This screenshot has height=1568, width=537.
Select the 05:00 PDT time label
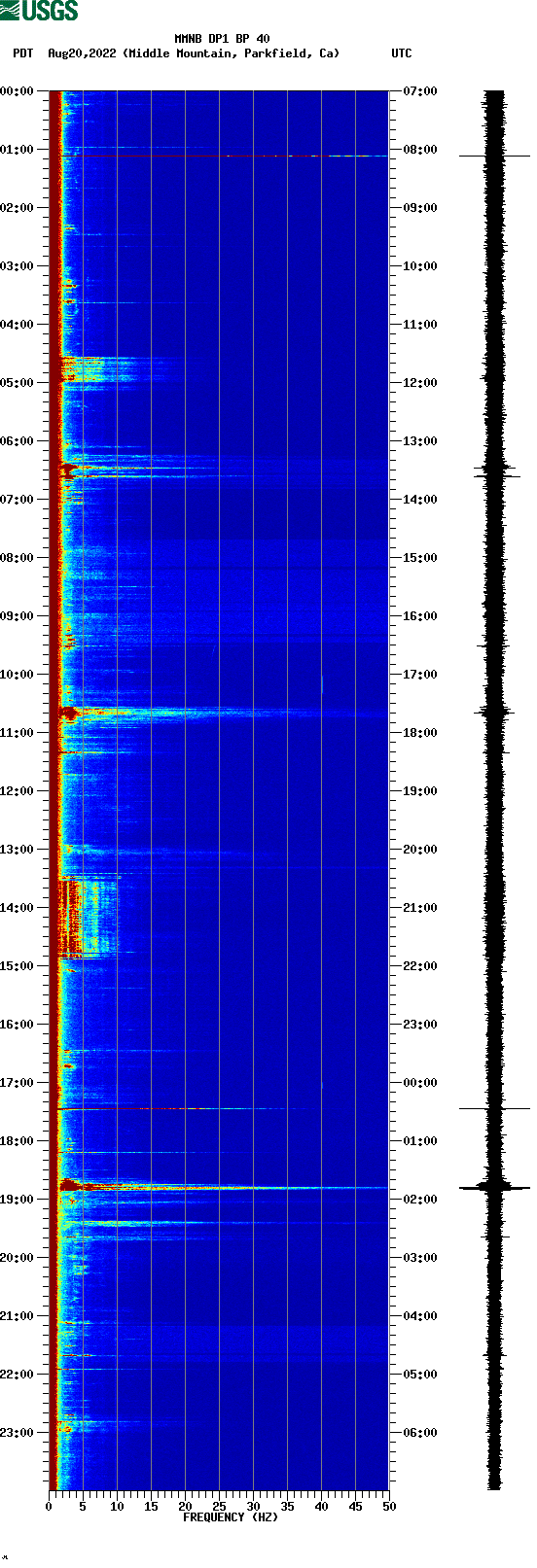(x=17, y=383)
